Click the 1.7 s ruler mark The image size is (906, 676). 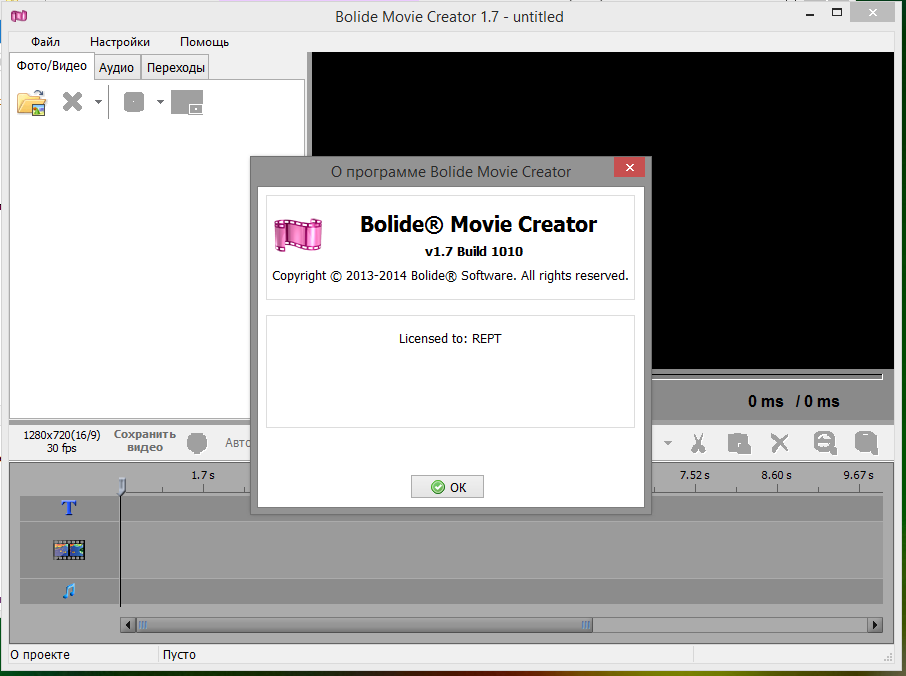click(203, 476)
